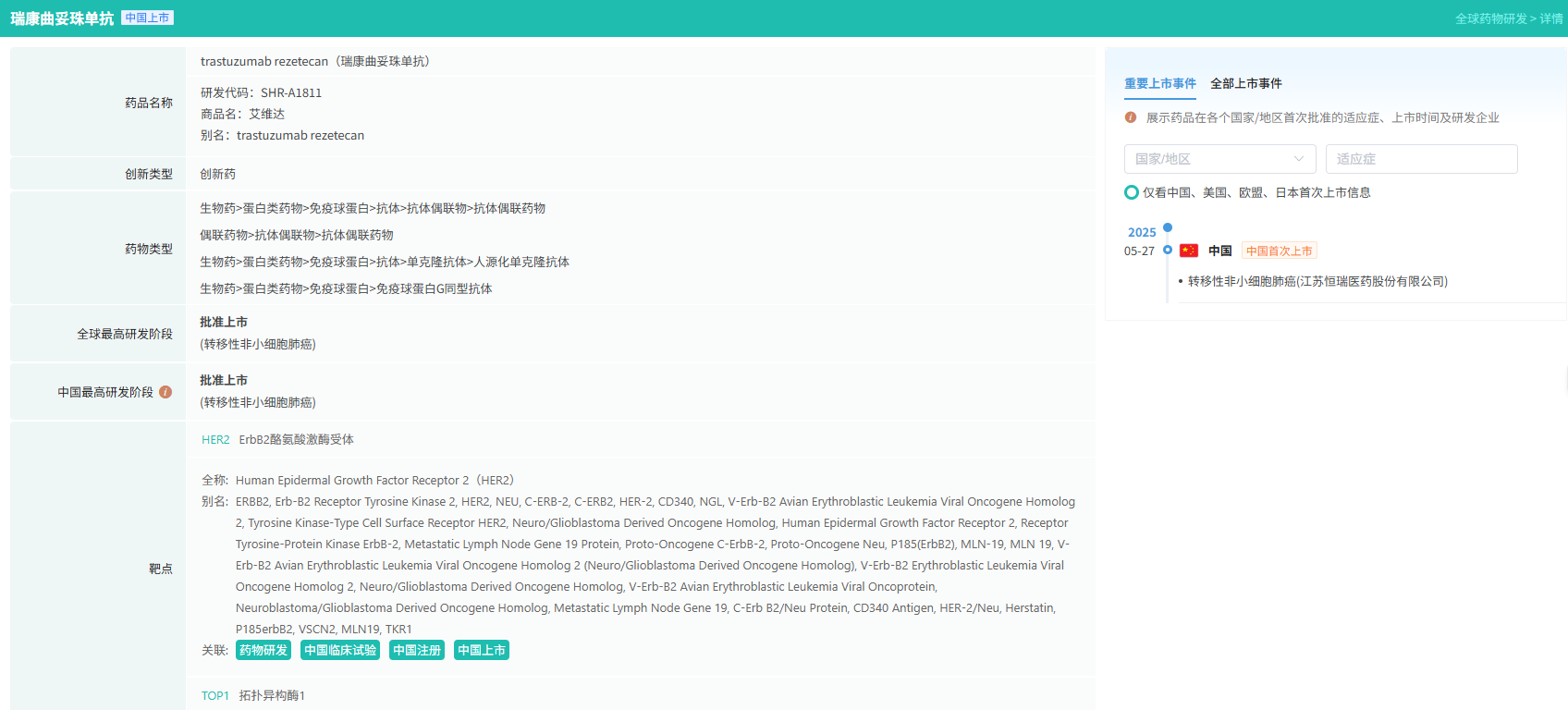Switch to the 全部上市事件 tab
This screenshot has width=1568, height=710.
pos(1245,83)
